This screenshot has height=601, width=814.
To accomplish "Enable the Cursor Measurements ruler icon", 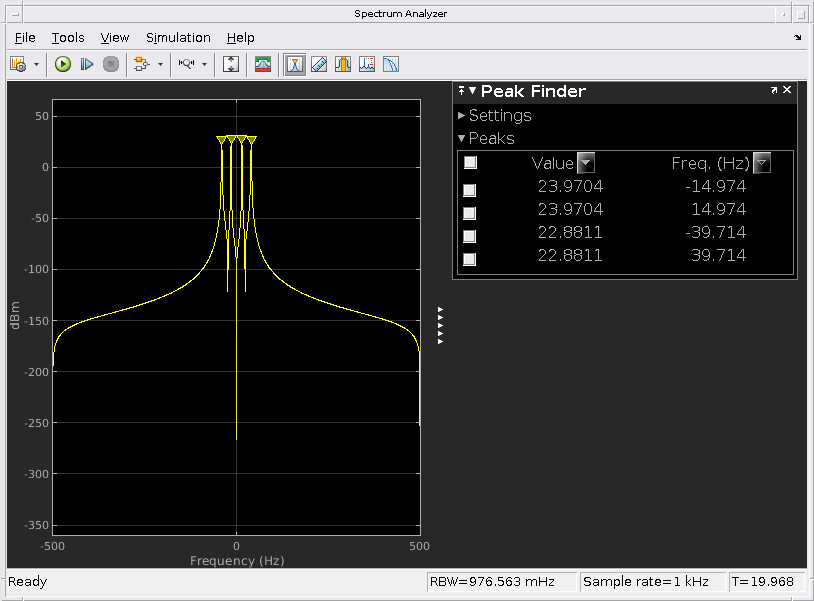I will coord(319,64).
